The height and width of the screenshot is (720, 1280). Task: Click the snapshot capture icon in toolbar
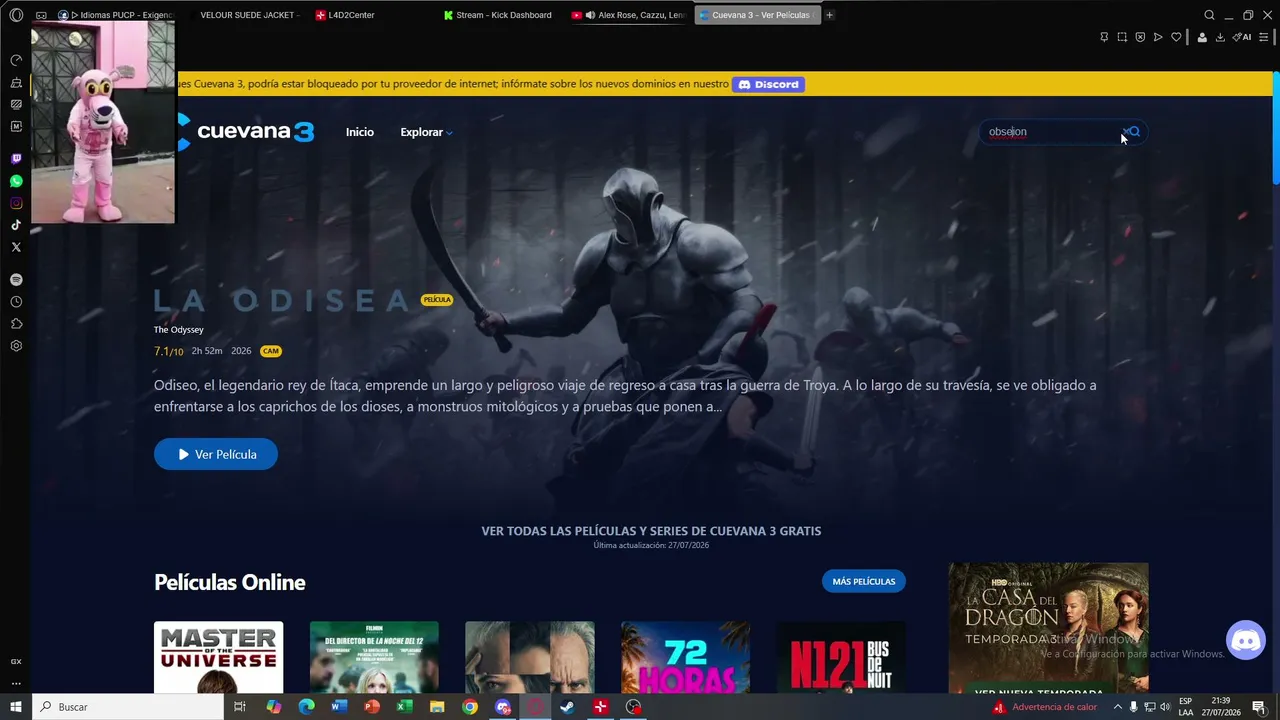1122,37
